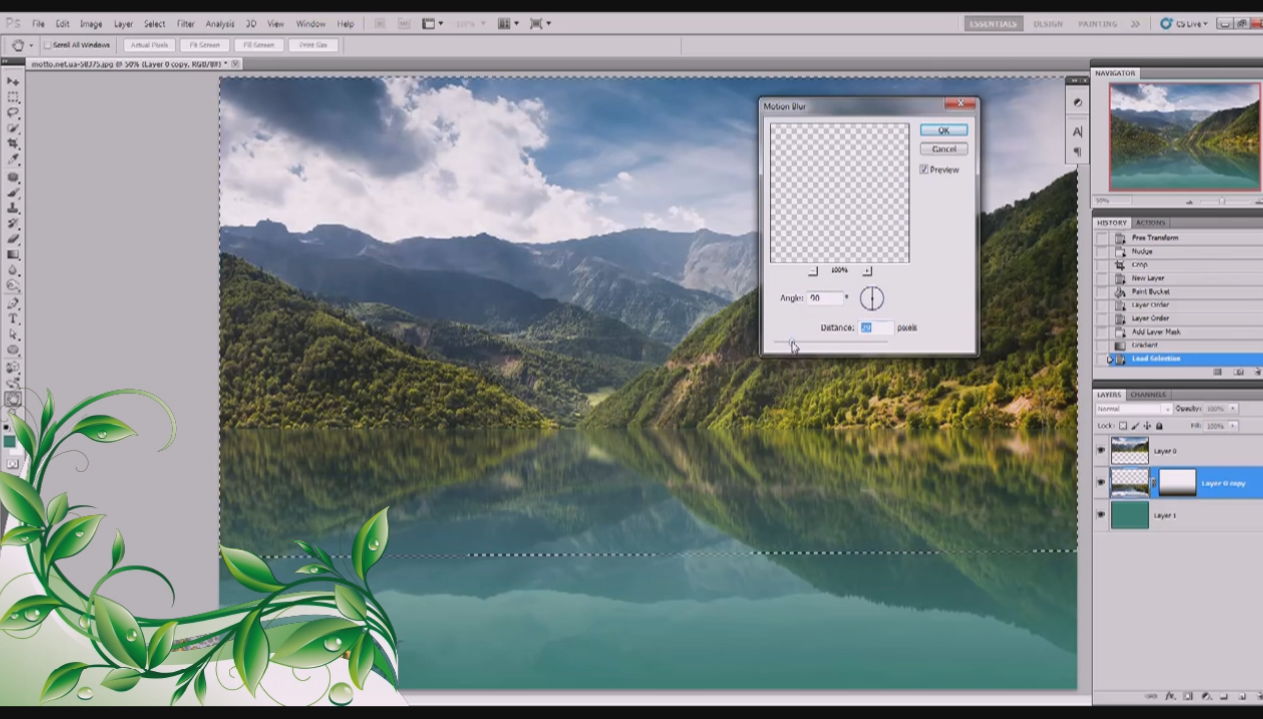Viewport: 1263px width, 719px height.
Task: Click the Distance slider in Motion Blur
Action: point(830,342)
